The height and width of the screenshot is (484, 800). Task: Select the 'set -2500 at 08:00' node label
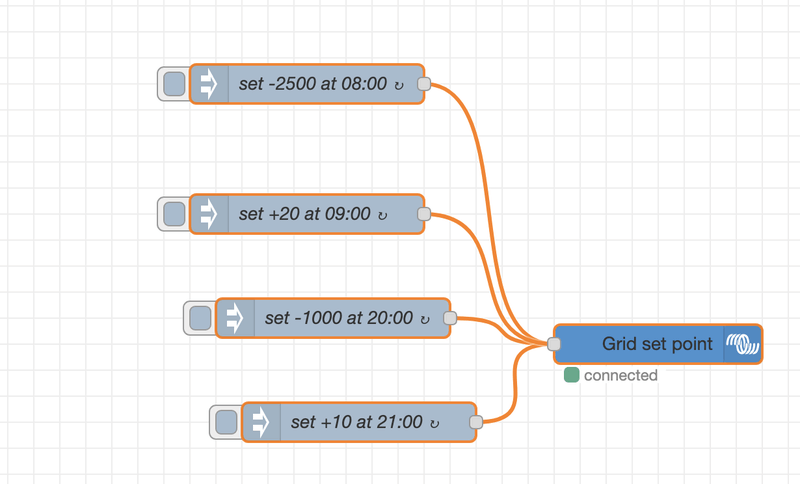tap(313, 84)
